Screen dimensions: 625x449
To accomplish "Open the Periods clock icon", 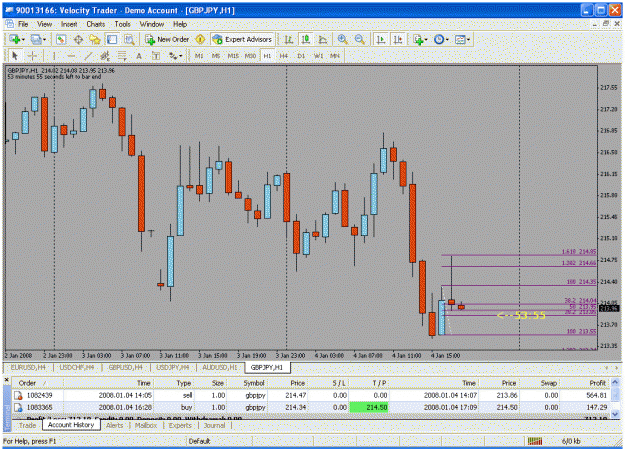I will (x=439, y=39).
